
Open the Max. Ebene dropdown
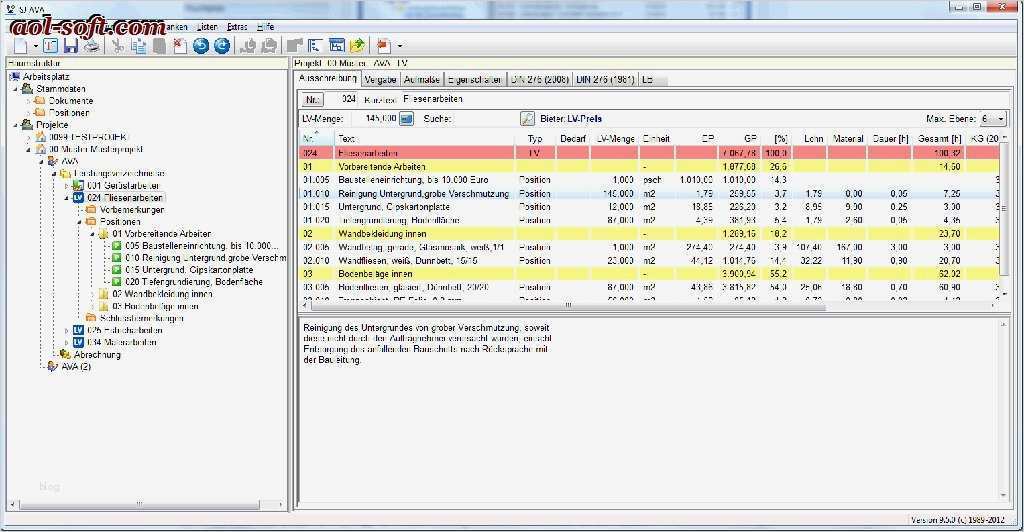click(x=1000, y=119)
